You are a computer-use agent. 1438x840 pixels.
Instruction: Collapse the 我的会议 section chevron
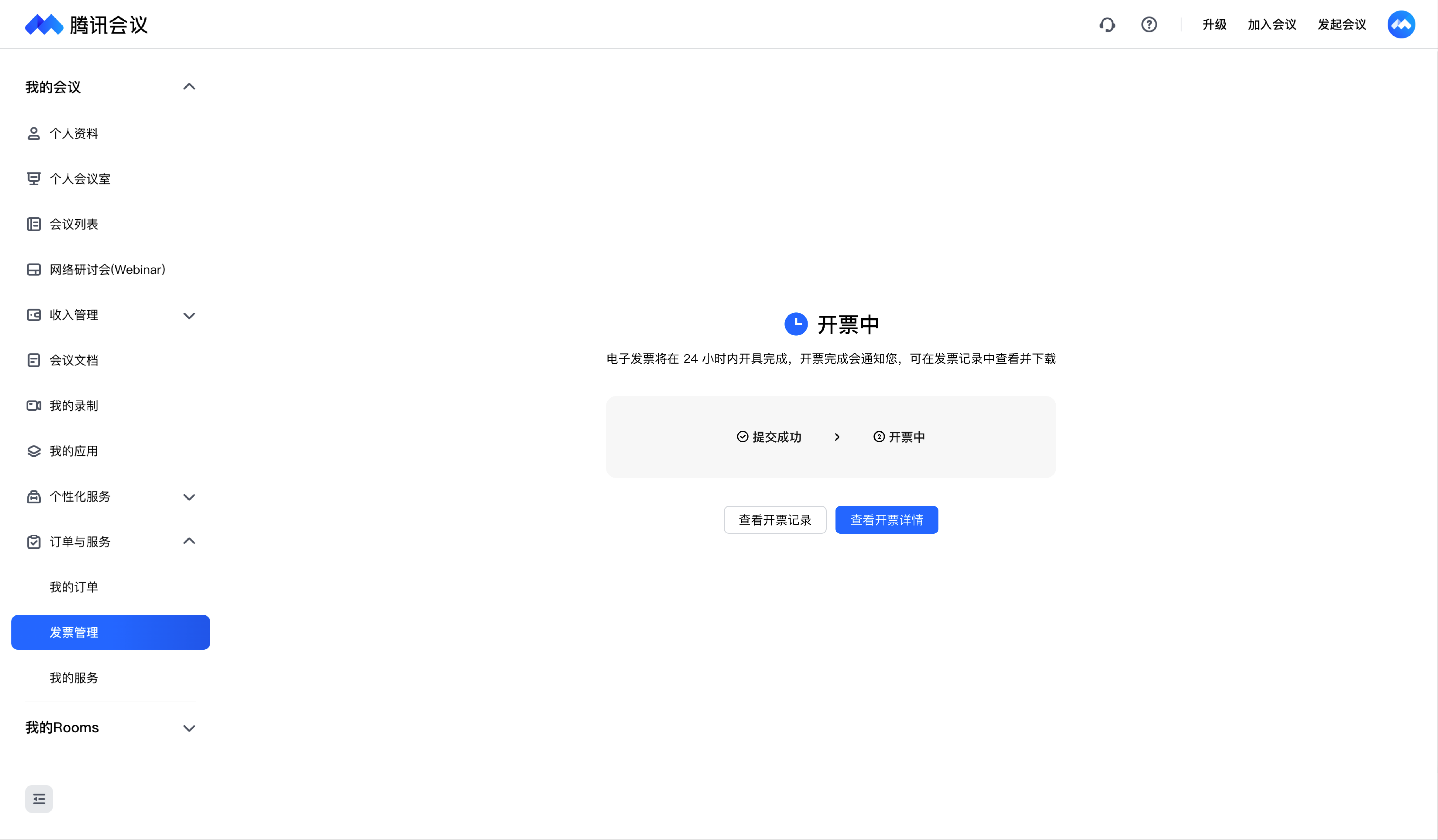(189, 87)
